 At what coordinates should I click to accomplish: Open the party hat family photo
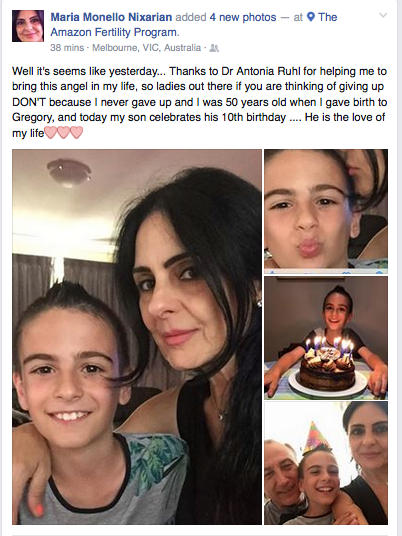pyautogui.click(x=326, y=463)
